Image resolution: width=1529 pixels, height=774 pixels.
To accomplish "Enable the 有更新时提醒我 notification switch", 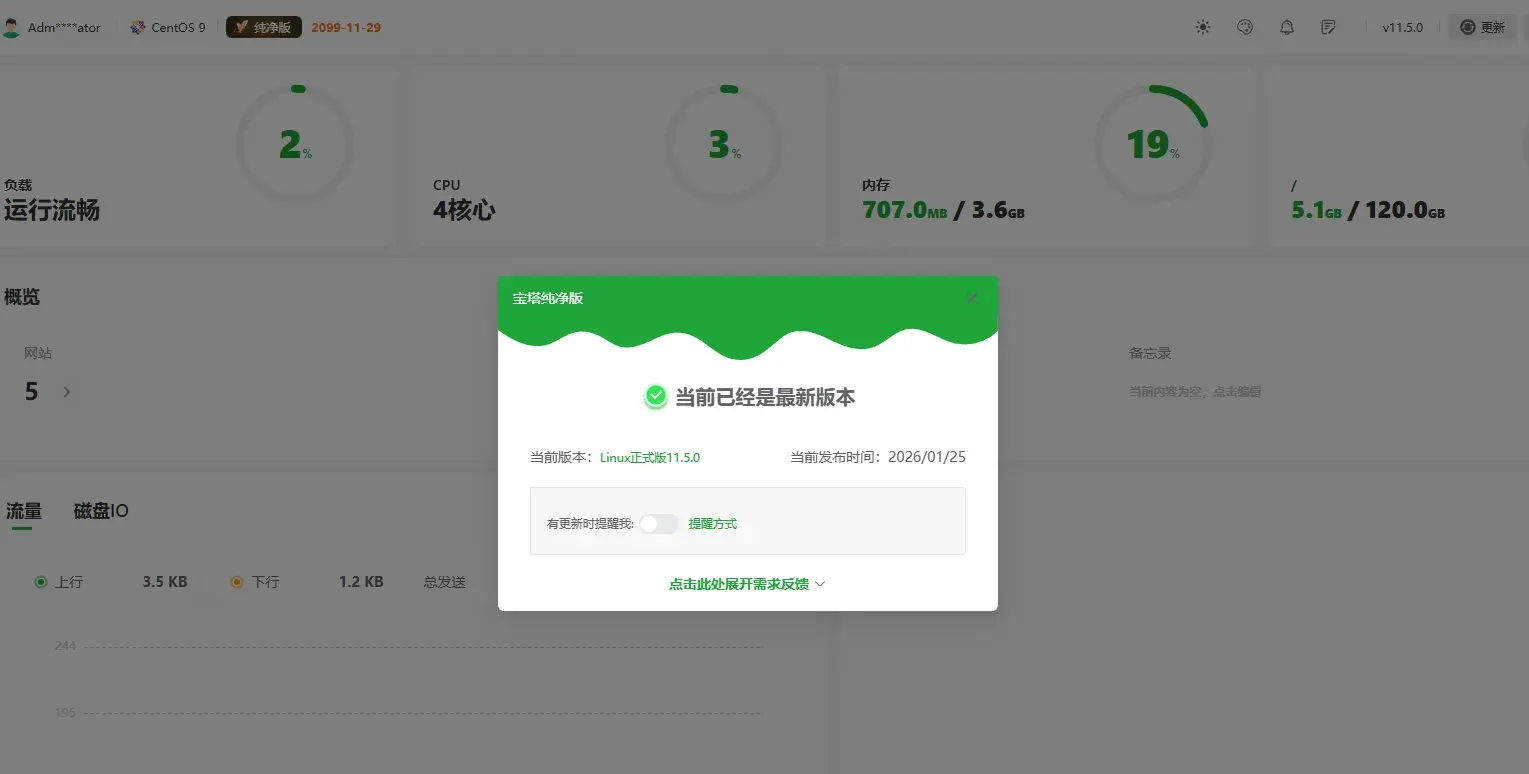I will [x=659, y=523].
